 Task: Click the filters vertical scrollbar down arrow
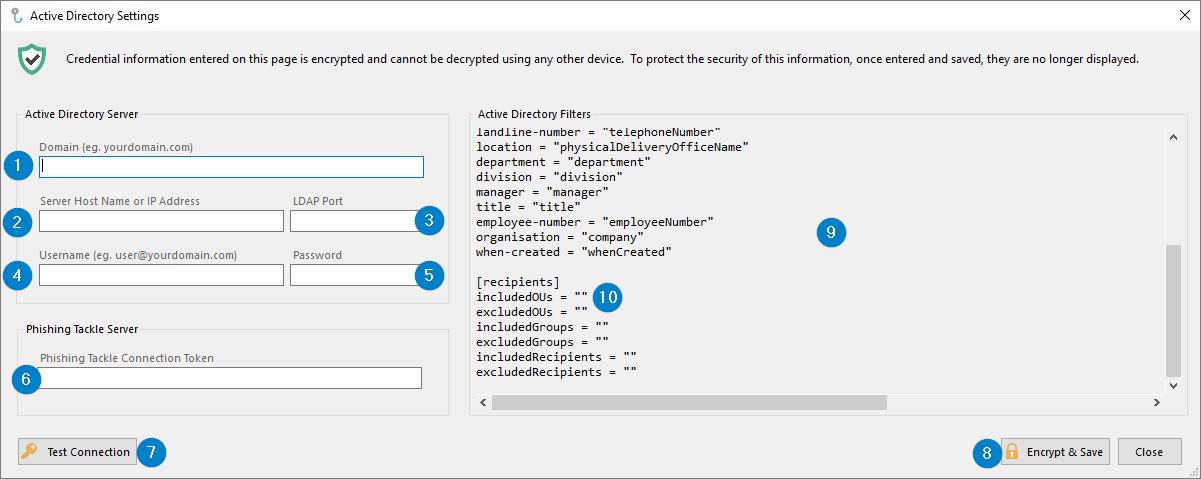tap(1174, 385)
